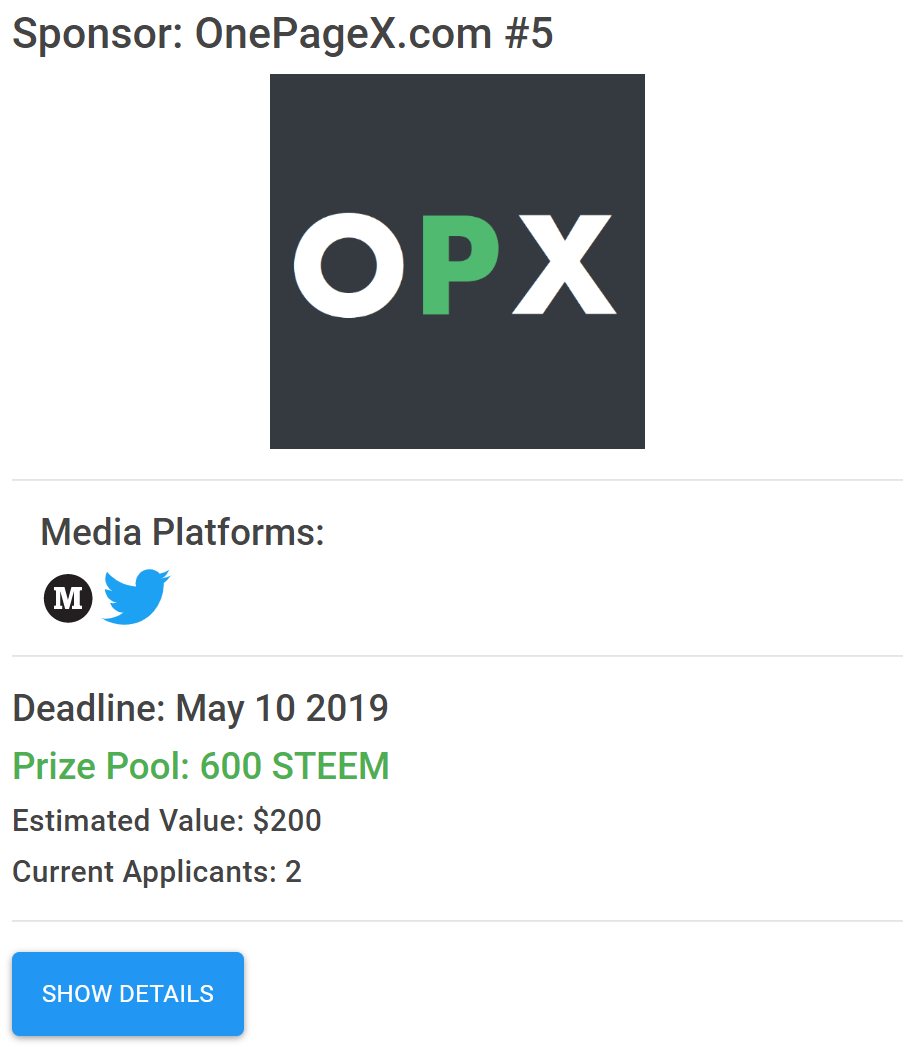Viewport: 914px width, 1047px height.
Task: Click the white O in the logo
Action: pos(349,265)
